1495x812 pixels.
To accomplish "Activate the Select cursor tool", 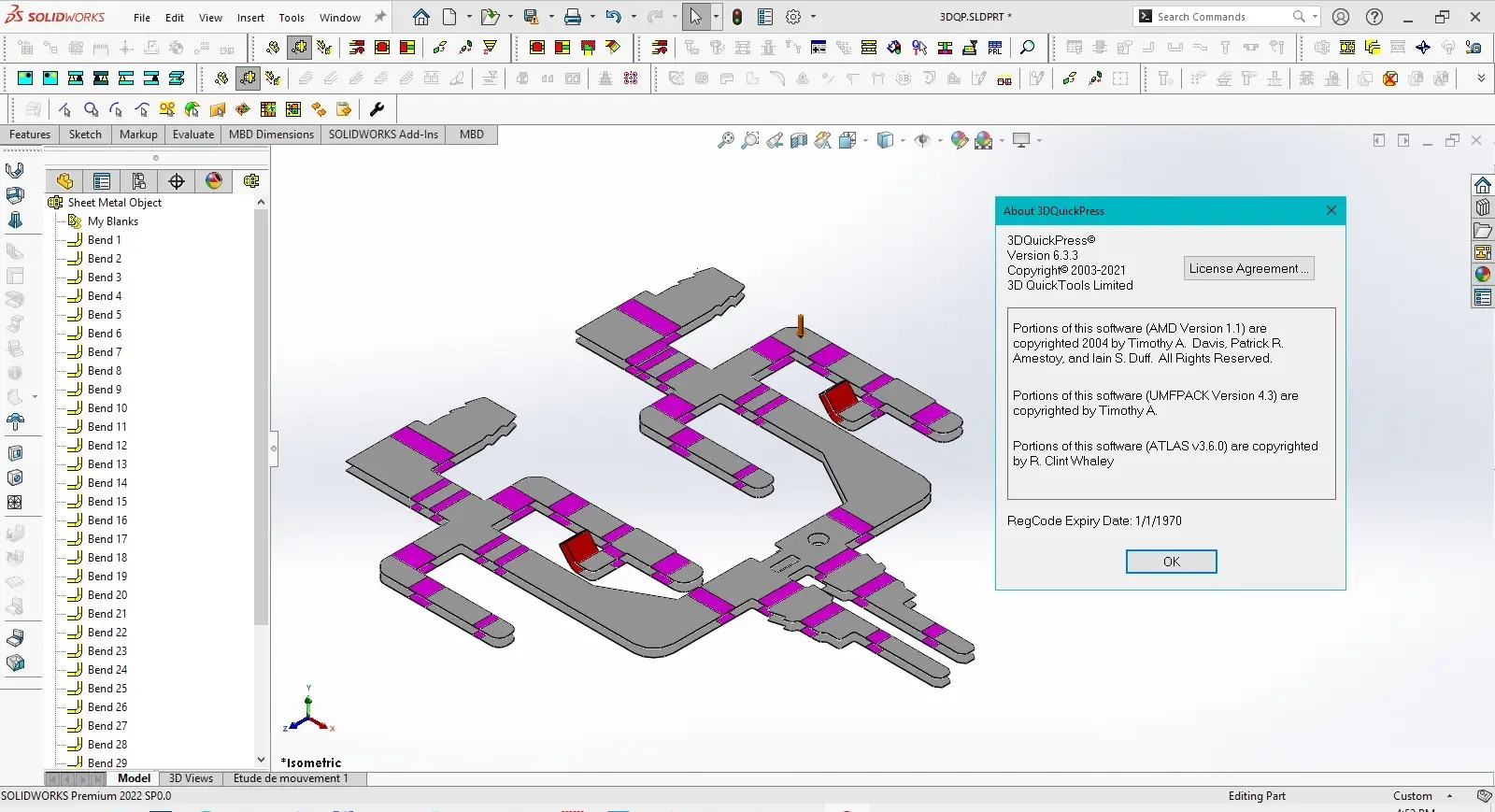I will (x=696, y=17).
